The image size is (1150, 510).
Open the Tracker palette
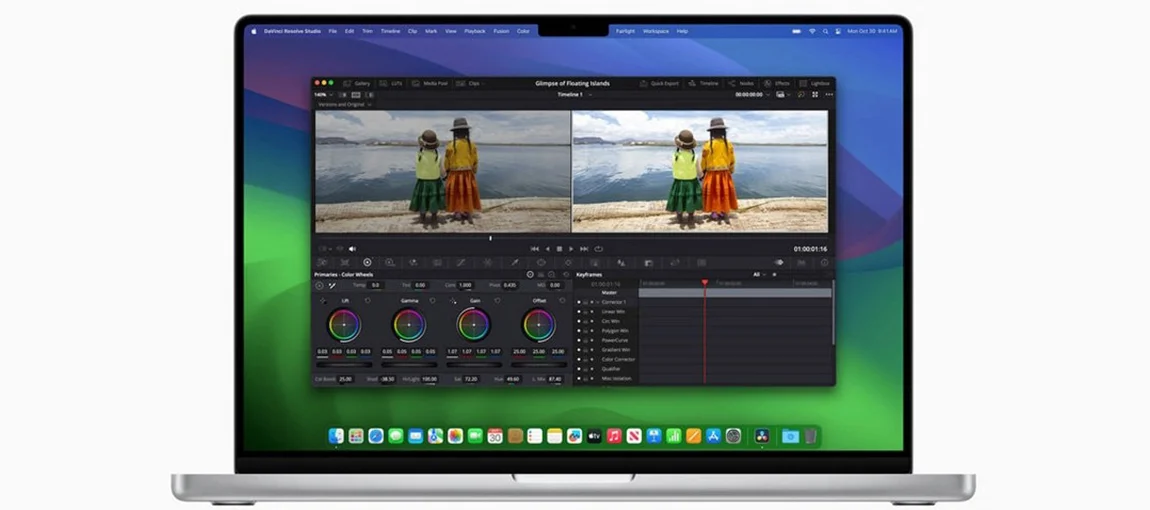[568, 262]
